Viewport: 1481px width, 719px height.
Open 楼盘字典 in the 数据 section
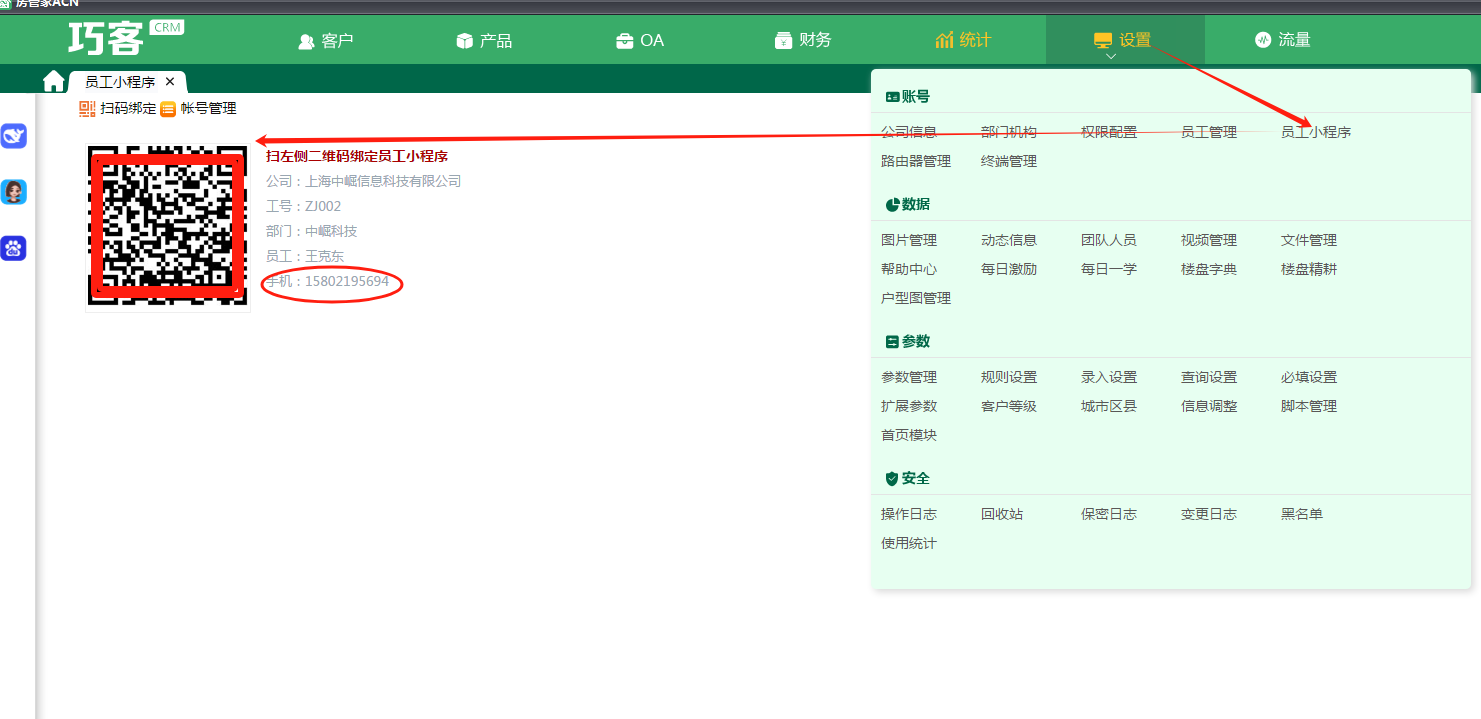point(1208,269)
